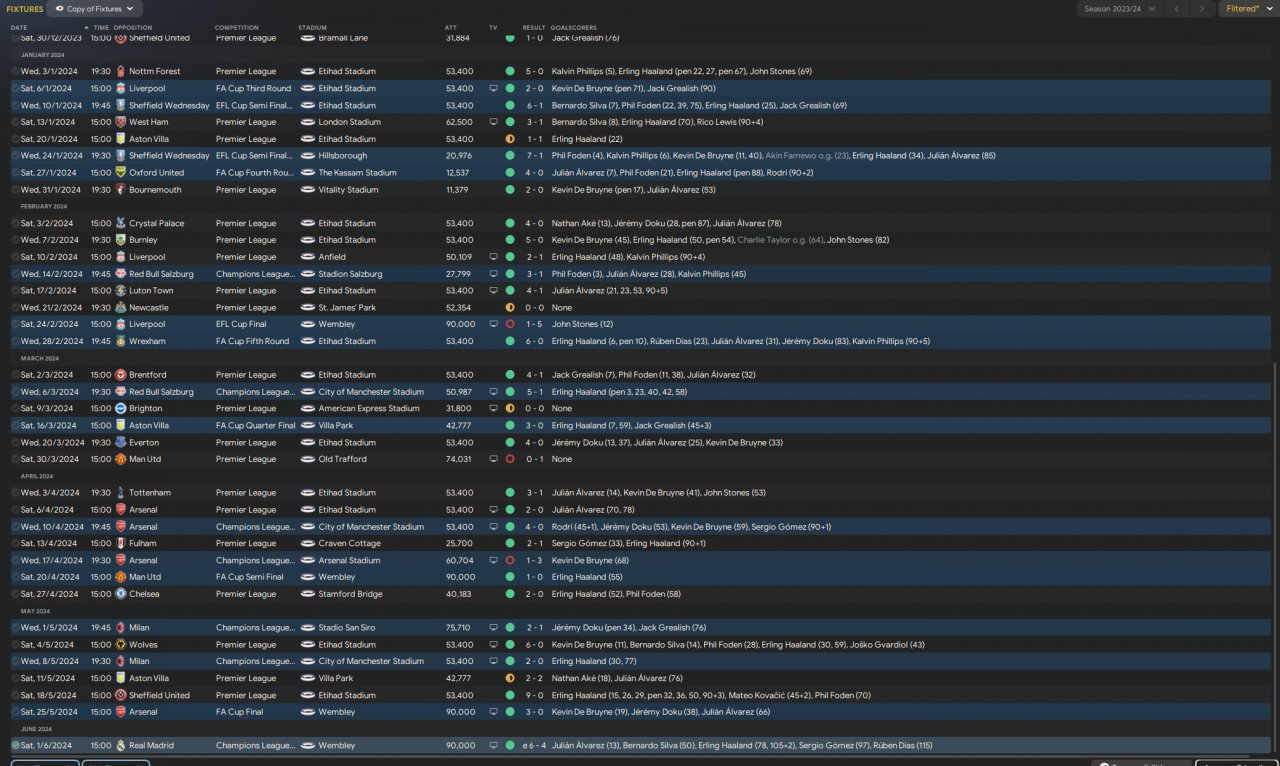The height and width of the screenshot is (766, 1280).
Task: Click the TV icon on the Real Madrid row
Action: click(493, 745)
